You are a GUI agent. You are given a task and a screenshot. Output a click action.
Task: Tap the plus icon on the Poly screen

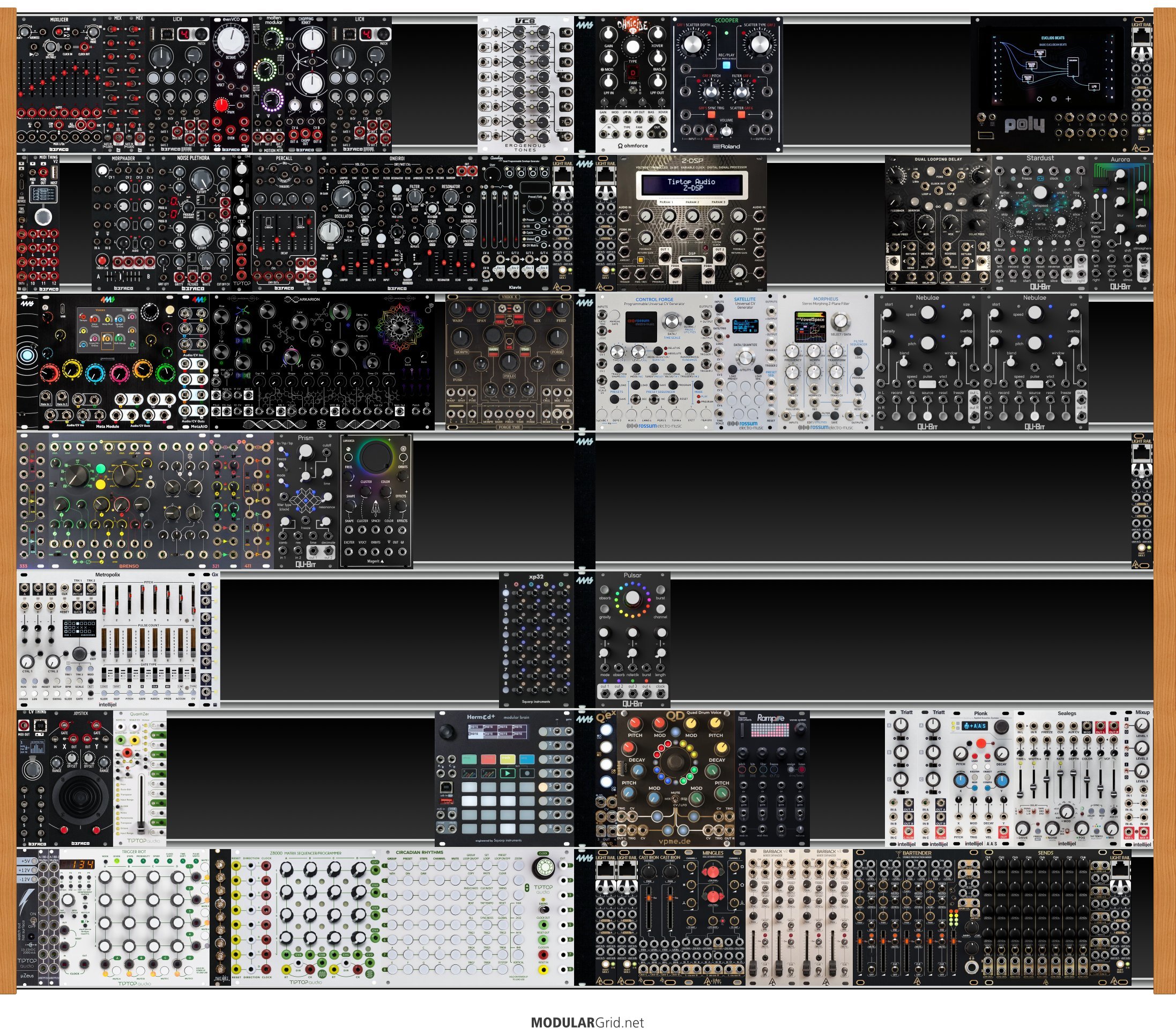pos(1068,99)
